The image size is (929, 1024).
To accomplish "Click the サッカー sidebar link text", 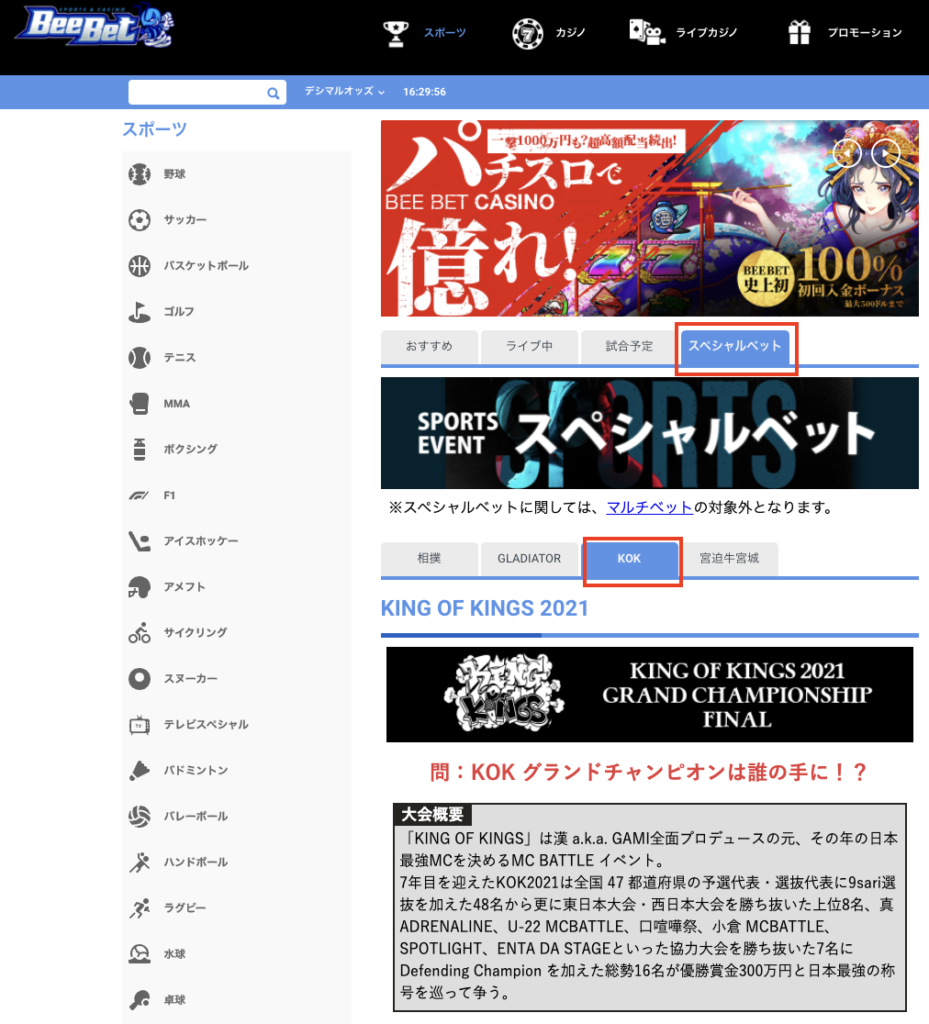I will coord(185,220).
